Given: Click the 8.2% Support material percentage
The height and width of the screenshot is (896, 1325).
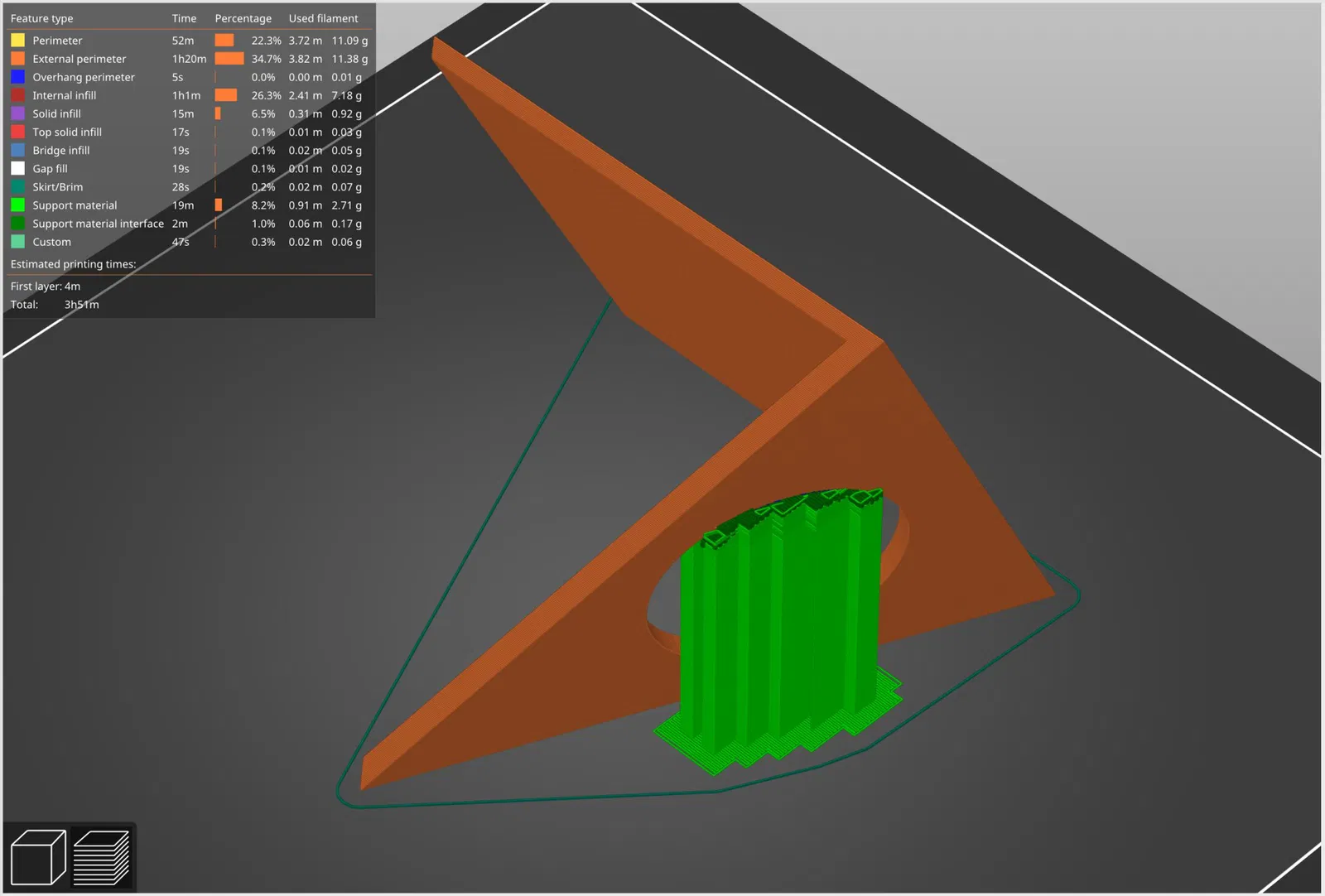Looking at the screenshot, I should tap(263, 205).
